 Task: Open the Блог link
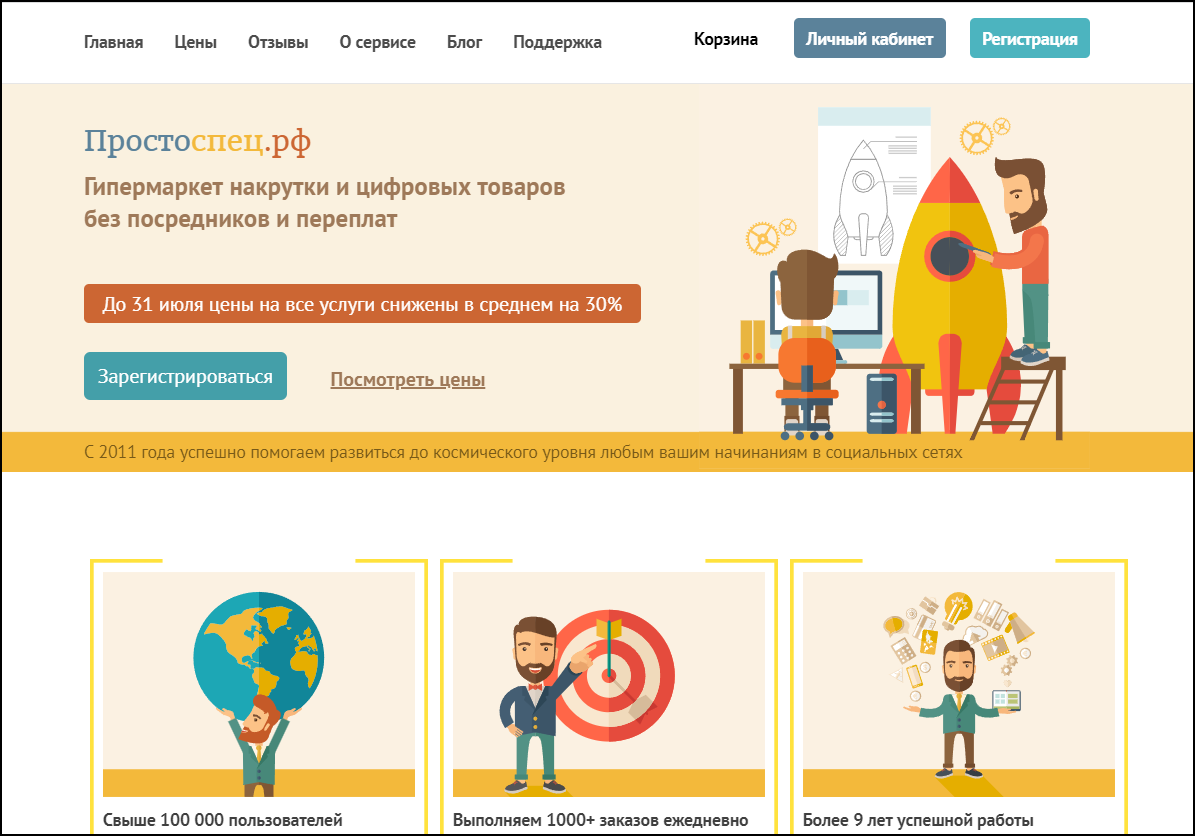(464, 42)
